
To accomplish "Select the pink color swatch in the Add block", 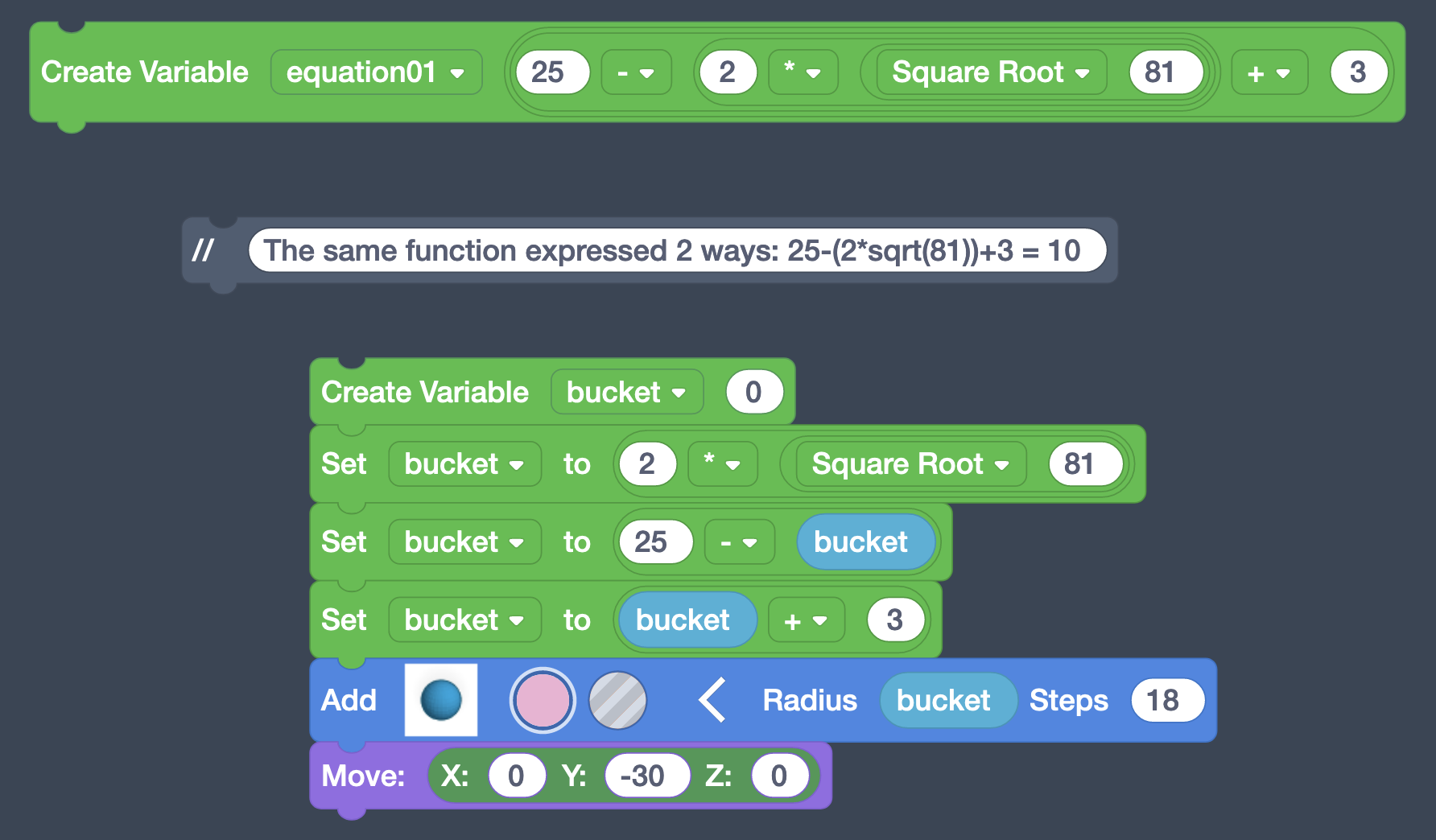I will tap(543, 700).
